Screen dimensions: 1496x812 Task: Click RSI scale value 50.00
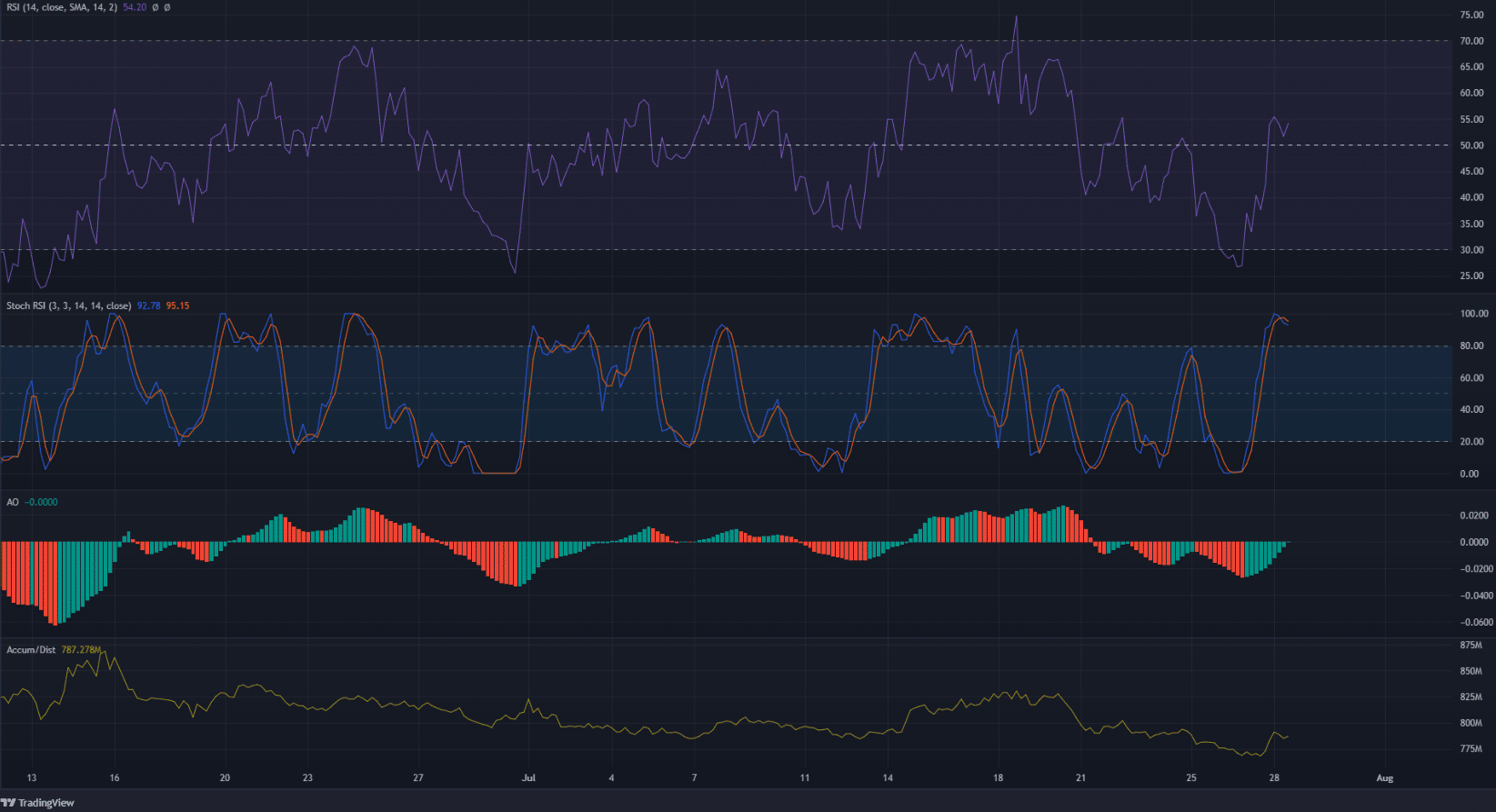(1471, 145)
